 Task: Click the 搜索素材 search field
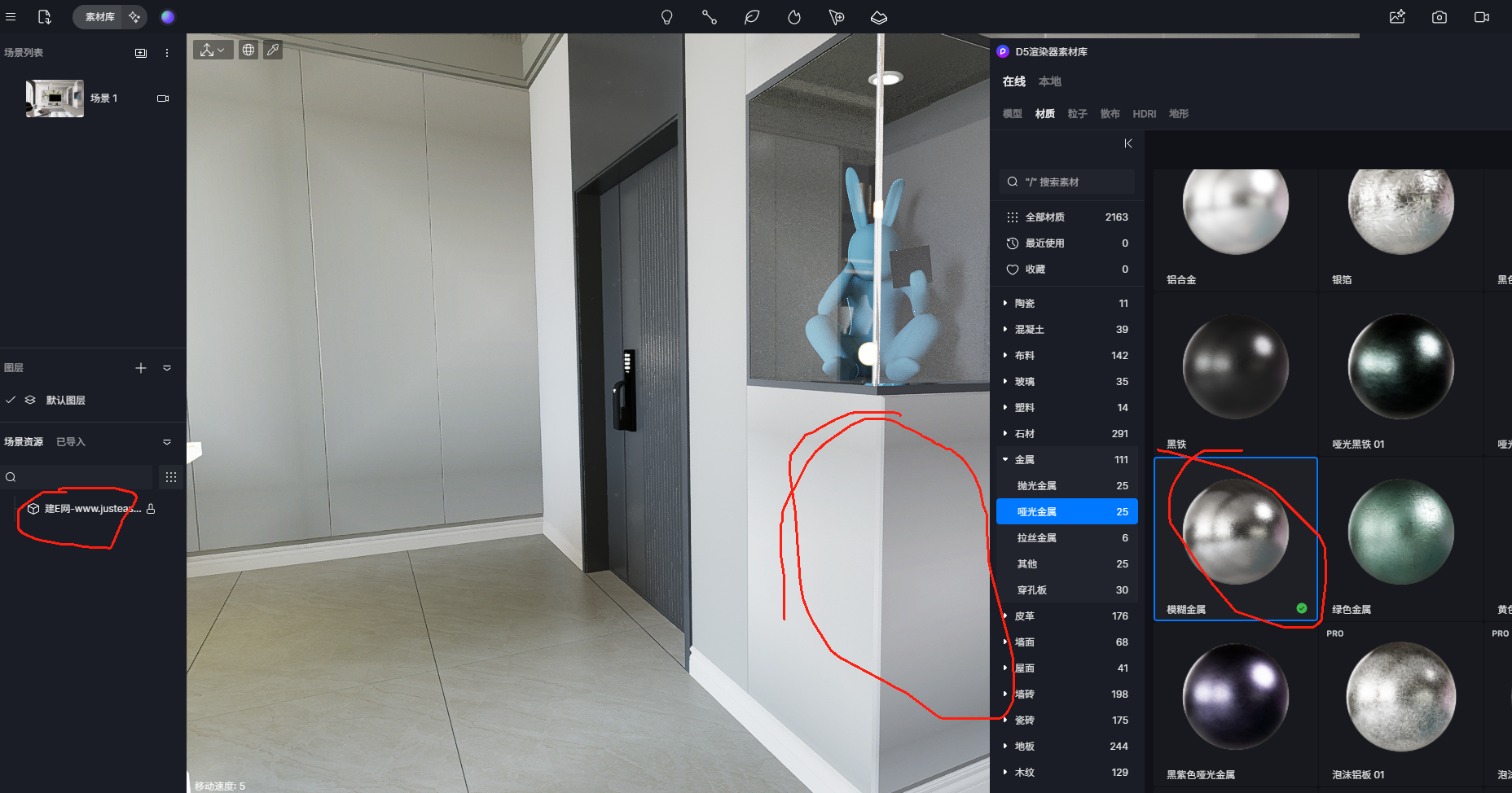click(1067, 182)
